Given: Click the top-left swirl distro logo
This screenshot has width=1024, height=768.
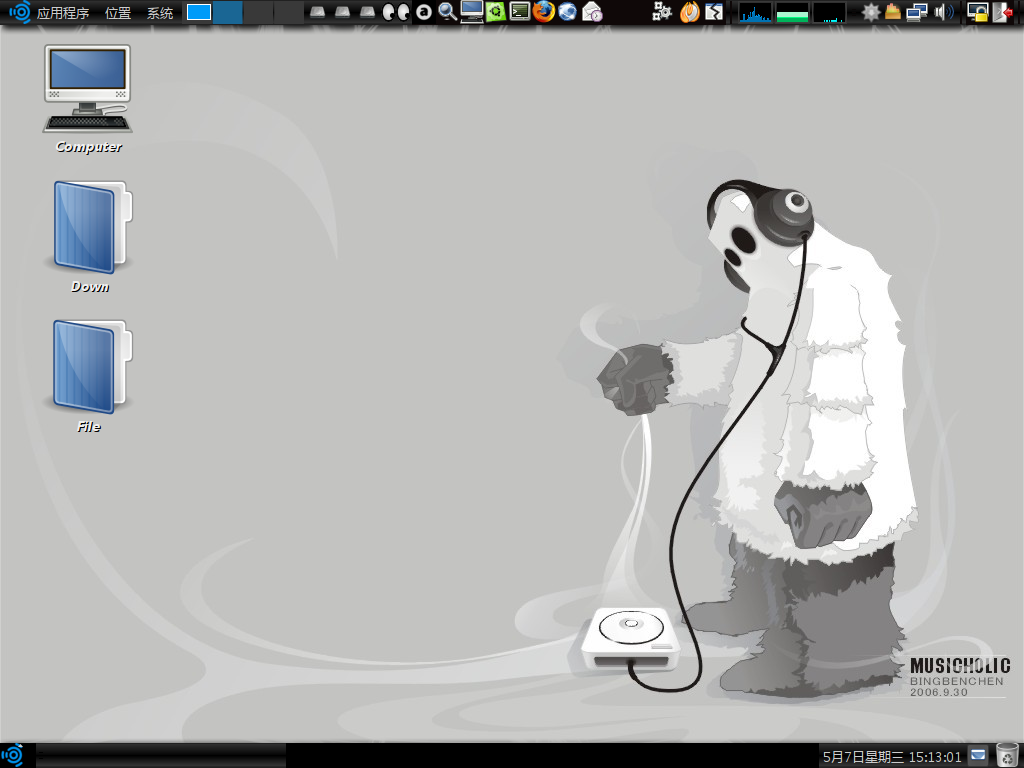Looking at the screenshot, I should [19, 12].
